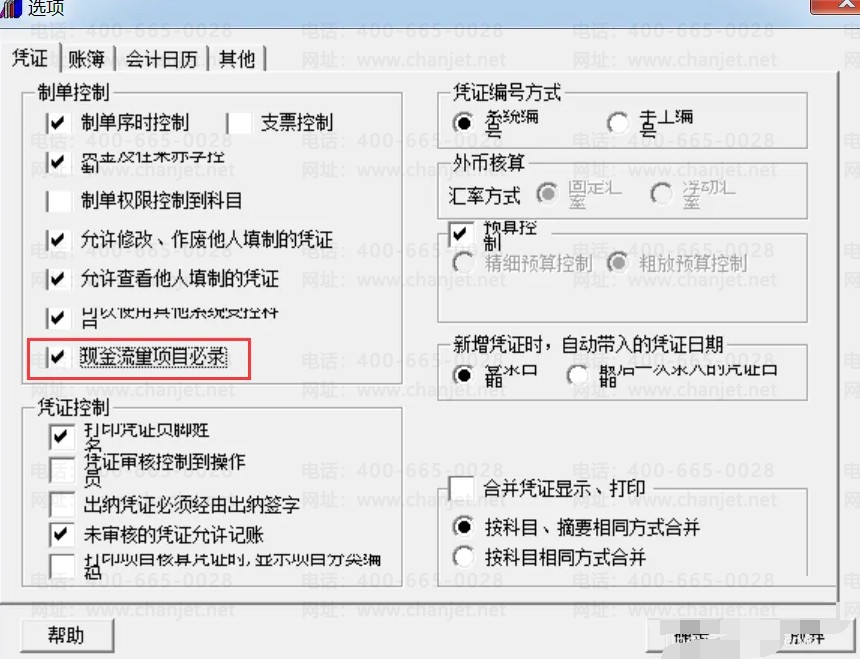The height and width of the screenshot is (659, 860).
Task: Enable 合并凭证显示、打印 checkbox
Action: (461, 488)
